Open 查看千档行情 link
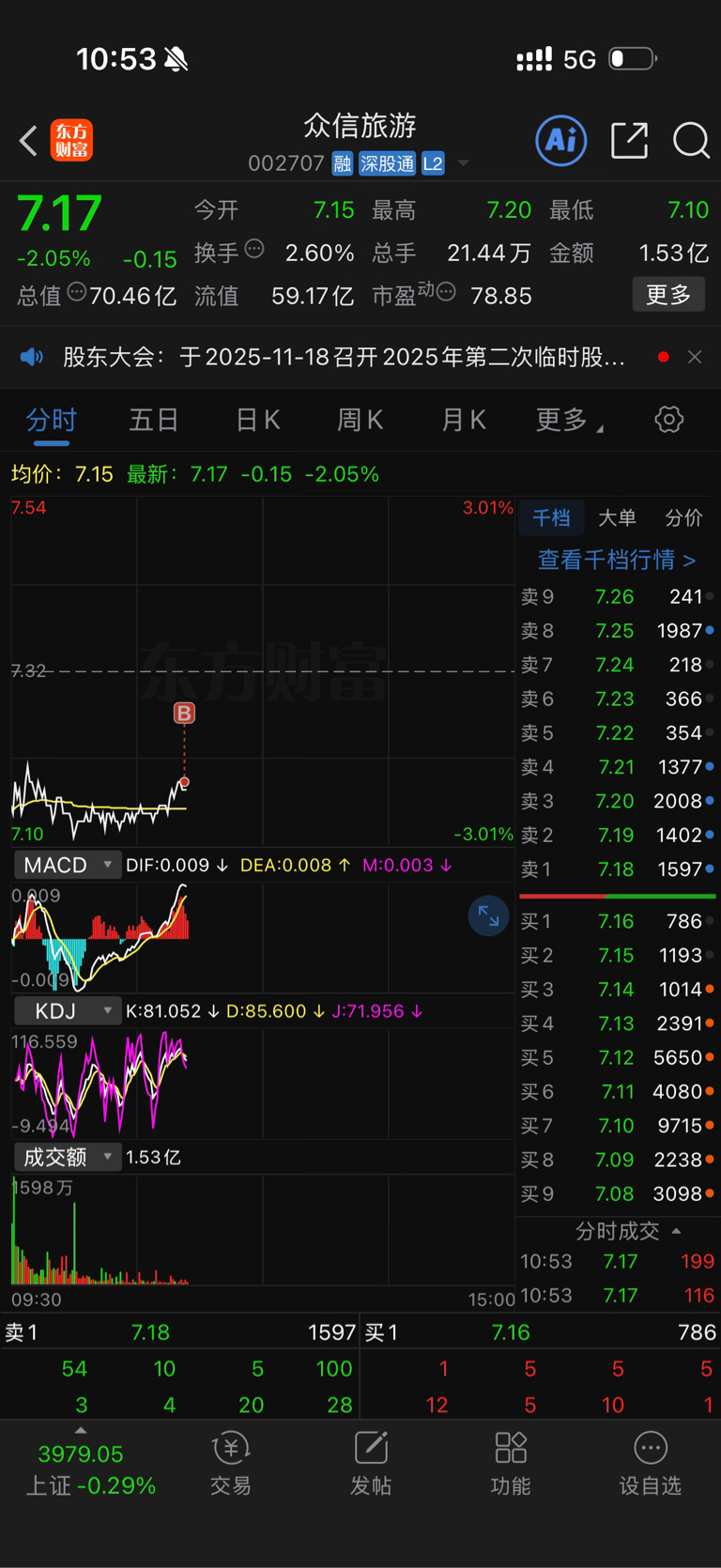Viewport: 721px width, 1568px height. [x=616, y=560]
